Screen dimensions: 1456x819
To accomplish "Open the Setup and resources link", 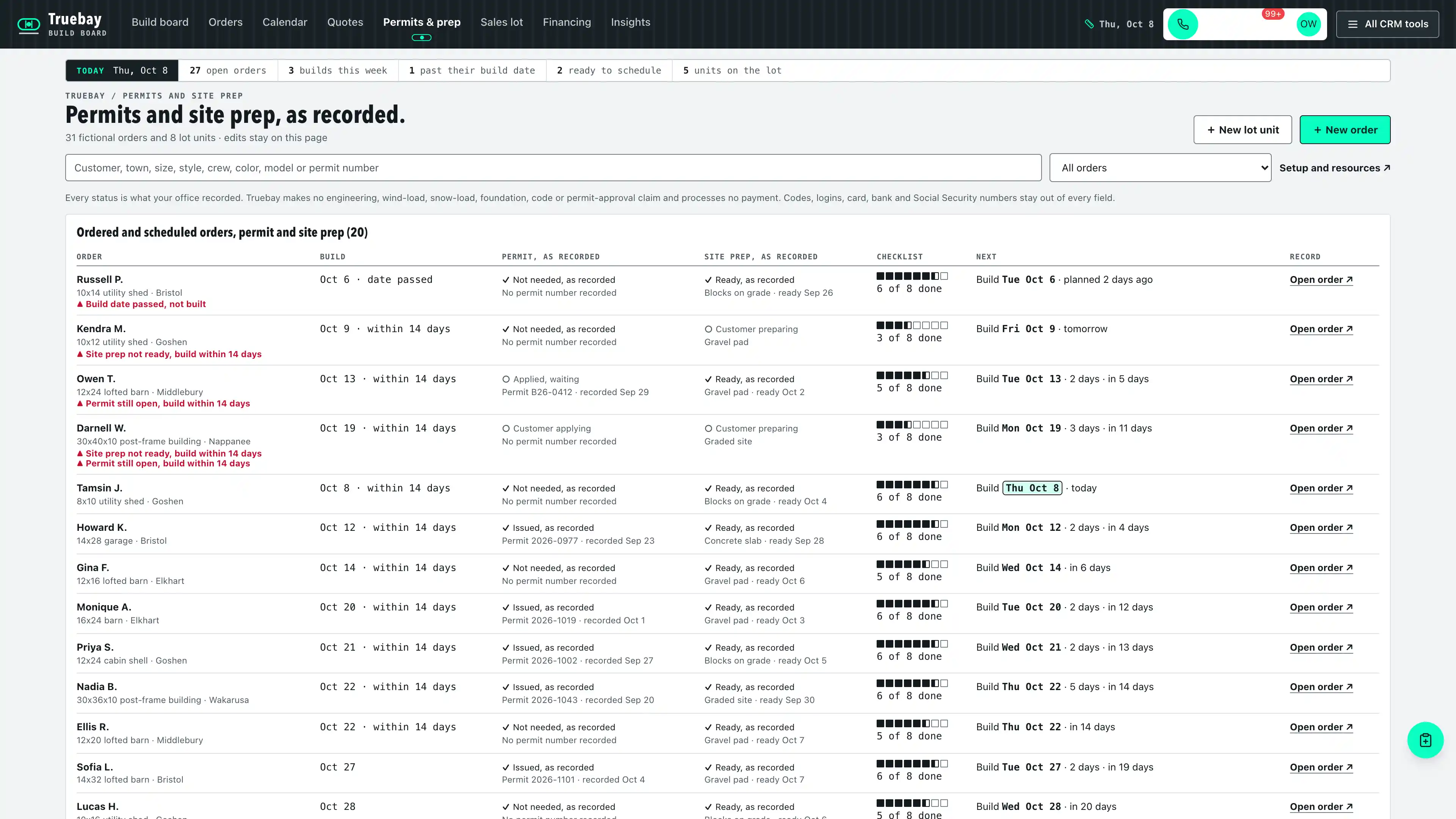I will click(x=1335, y=168).
